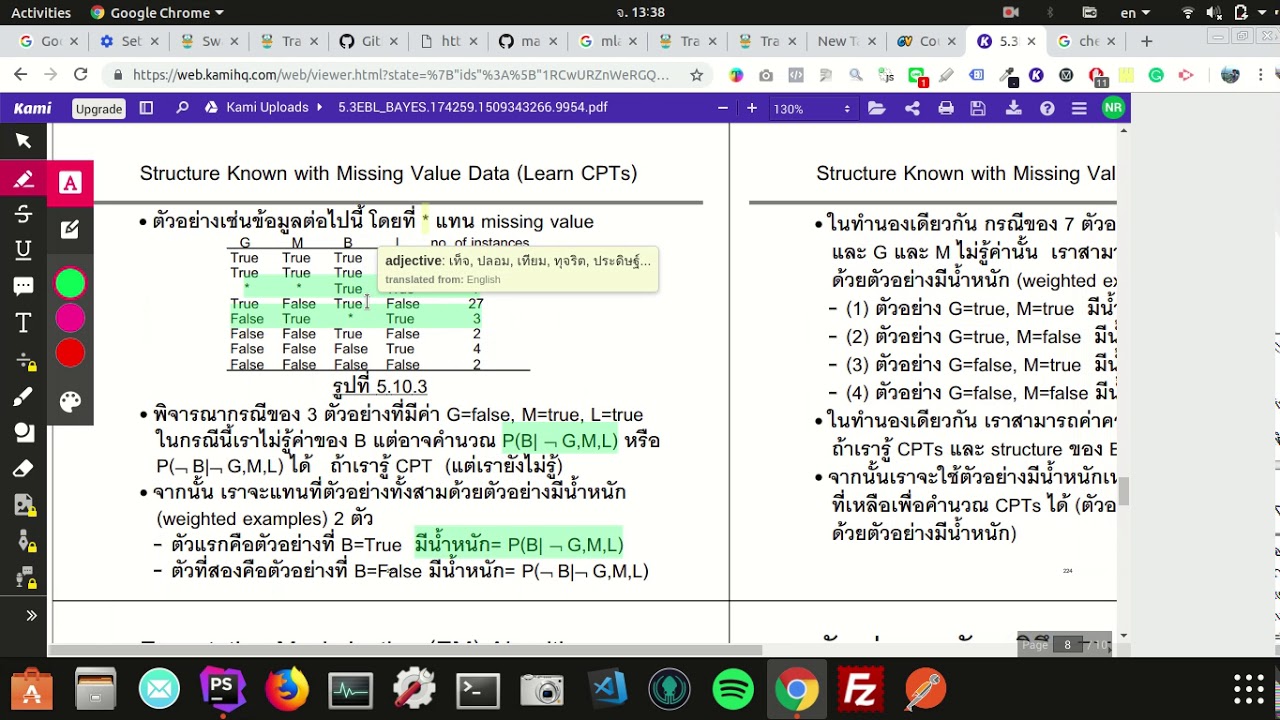Image resolution: width=1280 pixels, height=720 pixels.
Task: Open a file with the folder icon
Action: pyautogui.click(x=877, y=108)
